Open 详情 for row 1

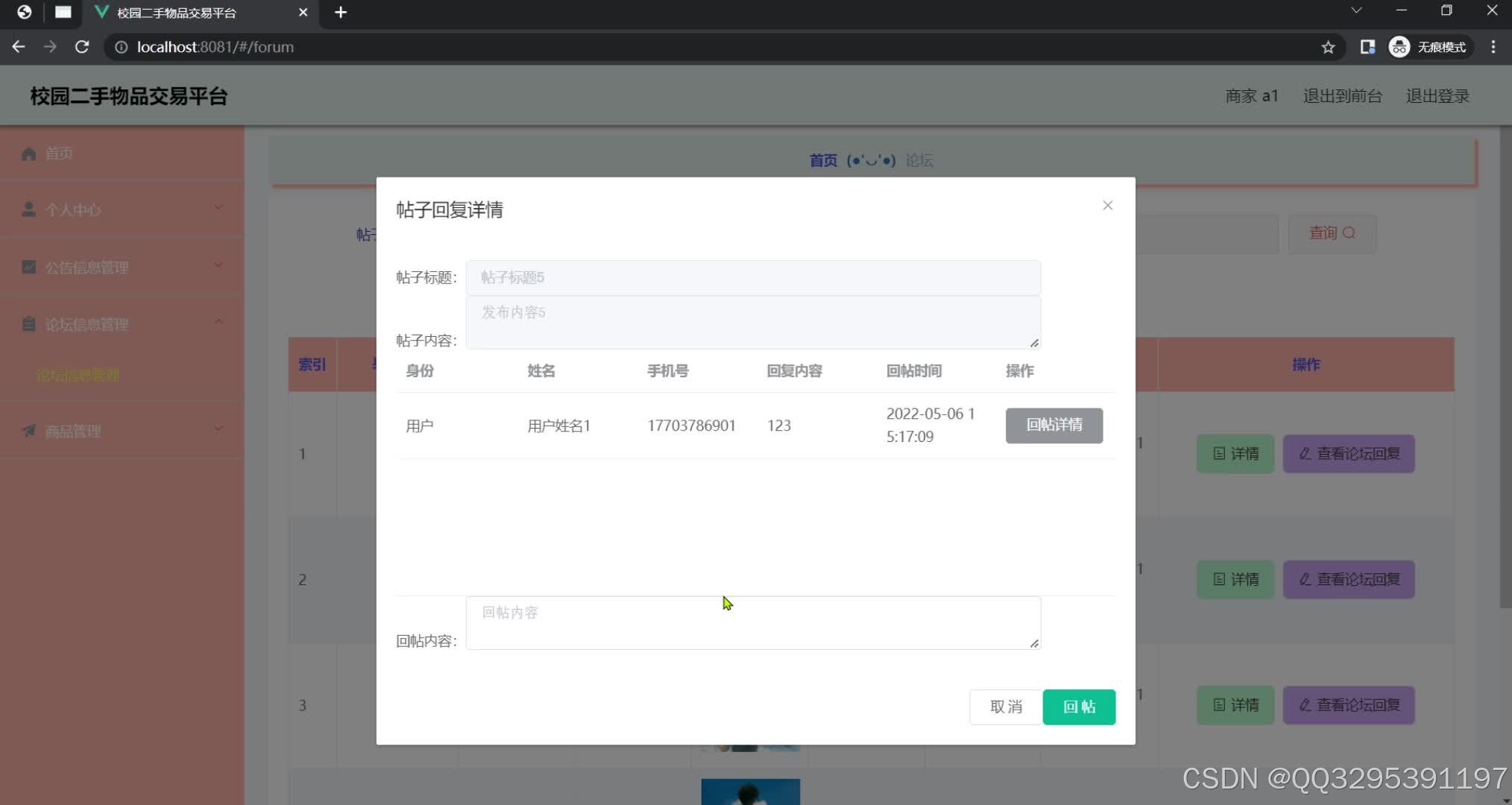pos(1235,453)
